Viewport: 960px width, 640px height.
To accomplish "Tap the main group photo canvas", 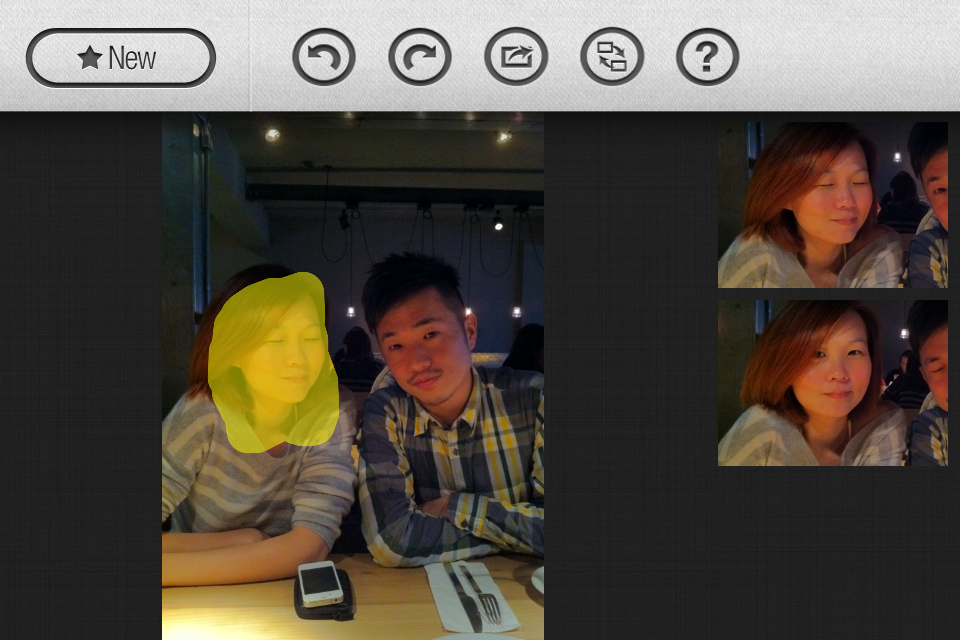I will click(353, 375).
